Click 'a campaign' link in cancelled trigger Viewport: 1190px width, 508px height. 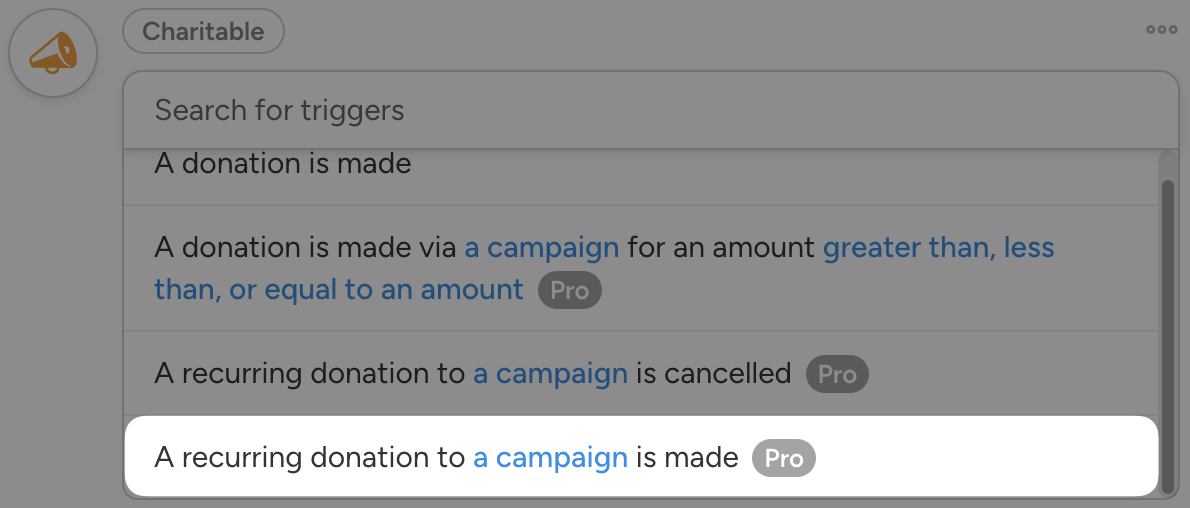point(550,374)
